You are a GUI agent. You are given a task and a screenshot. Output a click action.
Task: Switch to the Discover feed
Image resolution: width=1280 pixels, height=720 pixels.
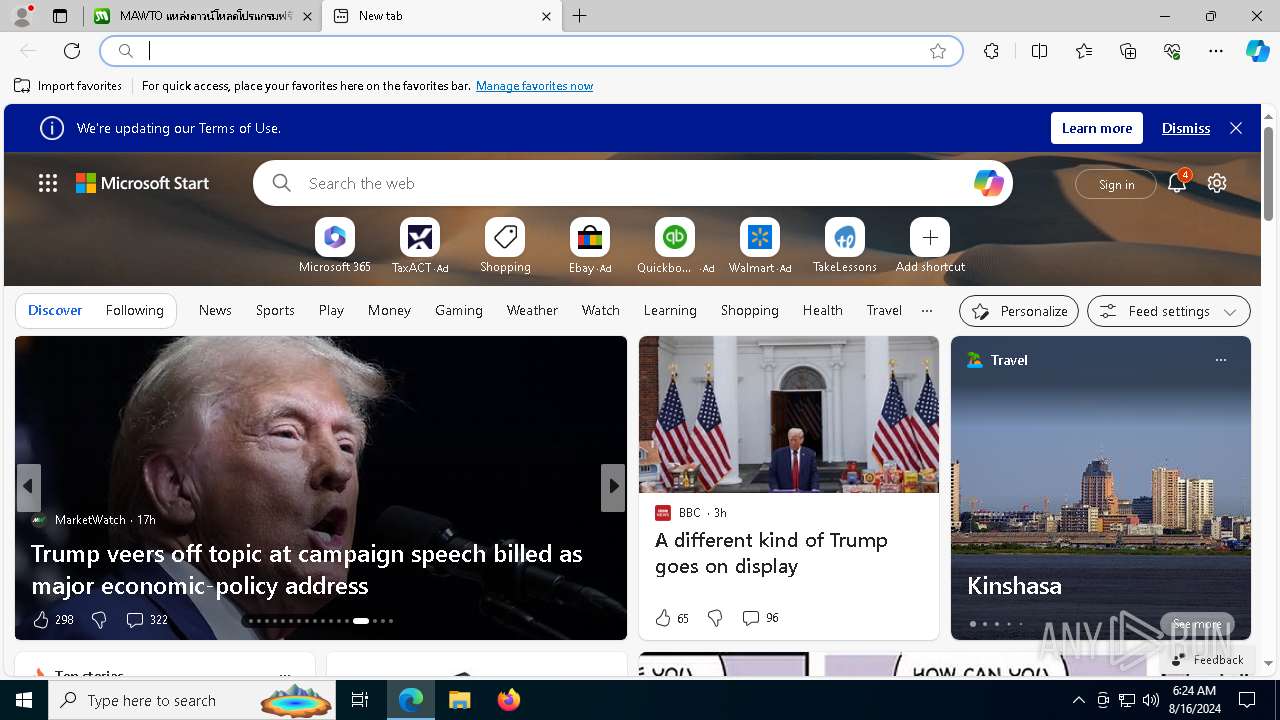tap(55, 311)
